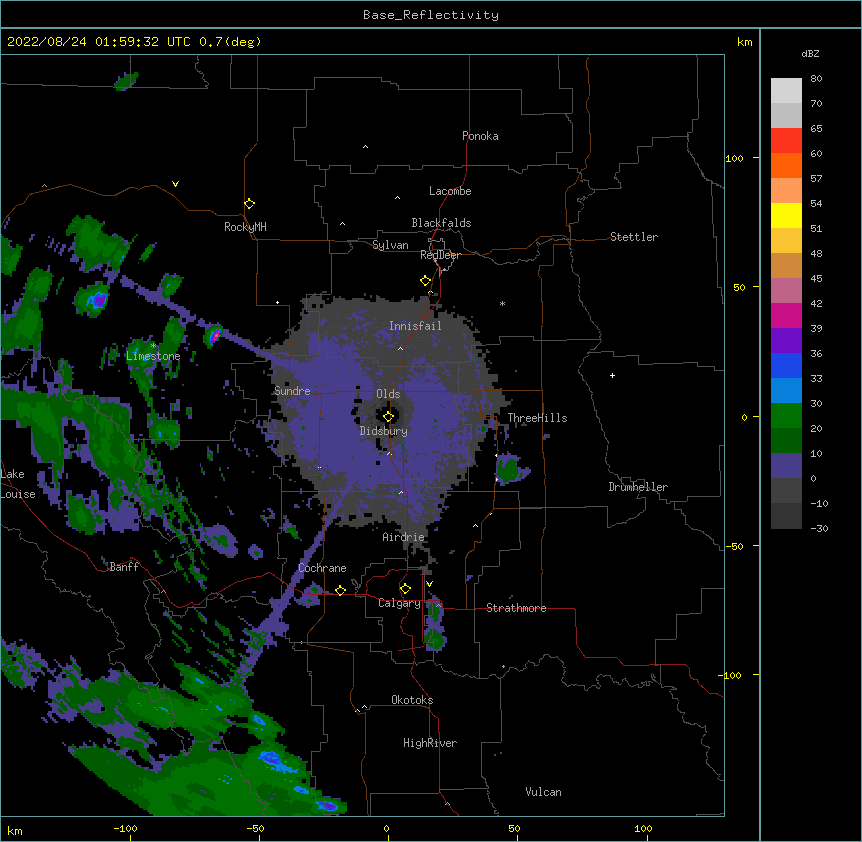862x842 pixels.
Task: Click the Cochrane town label
Action: coord(322,568)
